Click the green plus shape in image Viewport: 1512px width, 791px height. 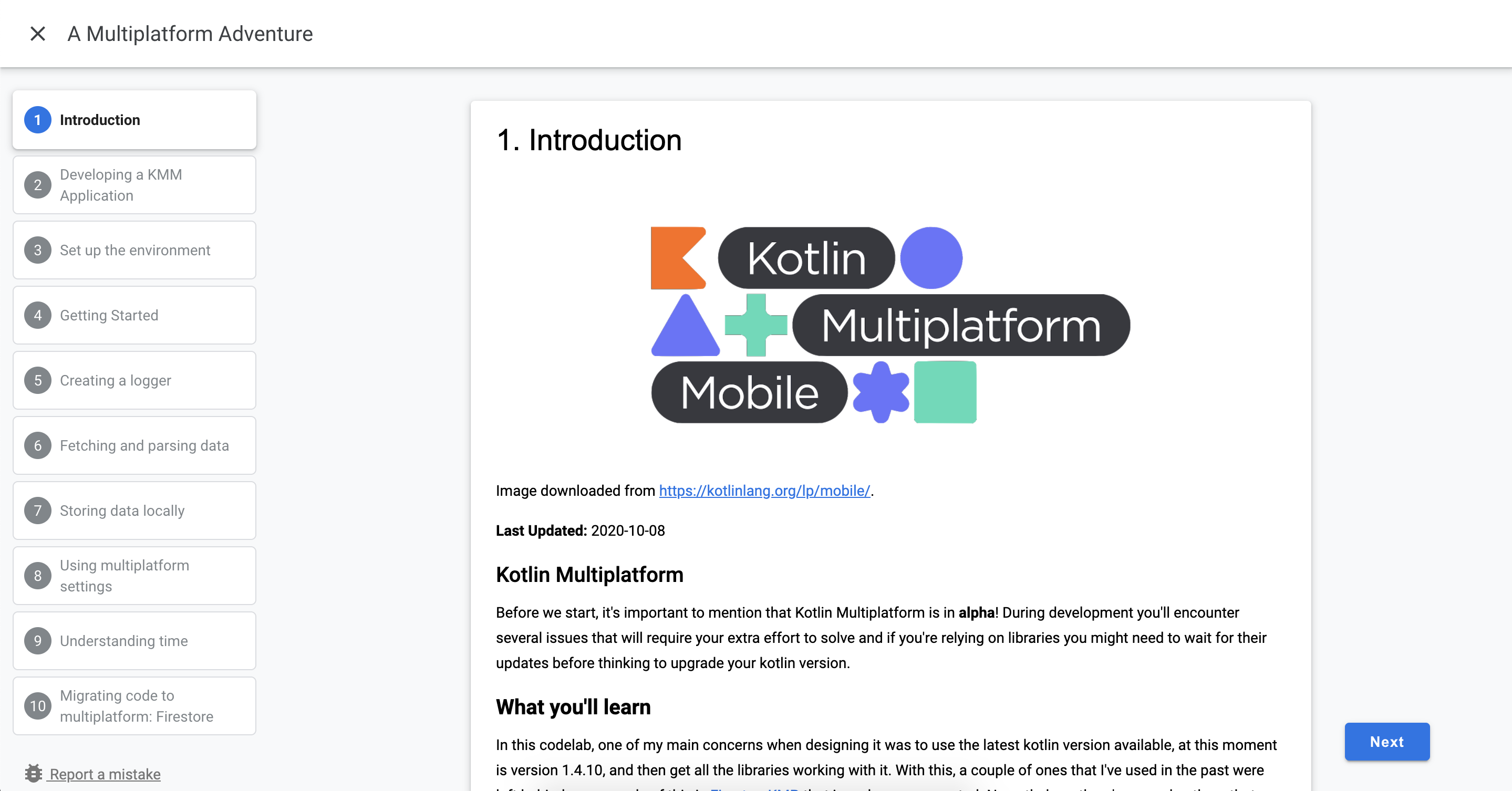click(x=755, y=325)
